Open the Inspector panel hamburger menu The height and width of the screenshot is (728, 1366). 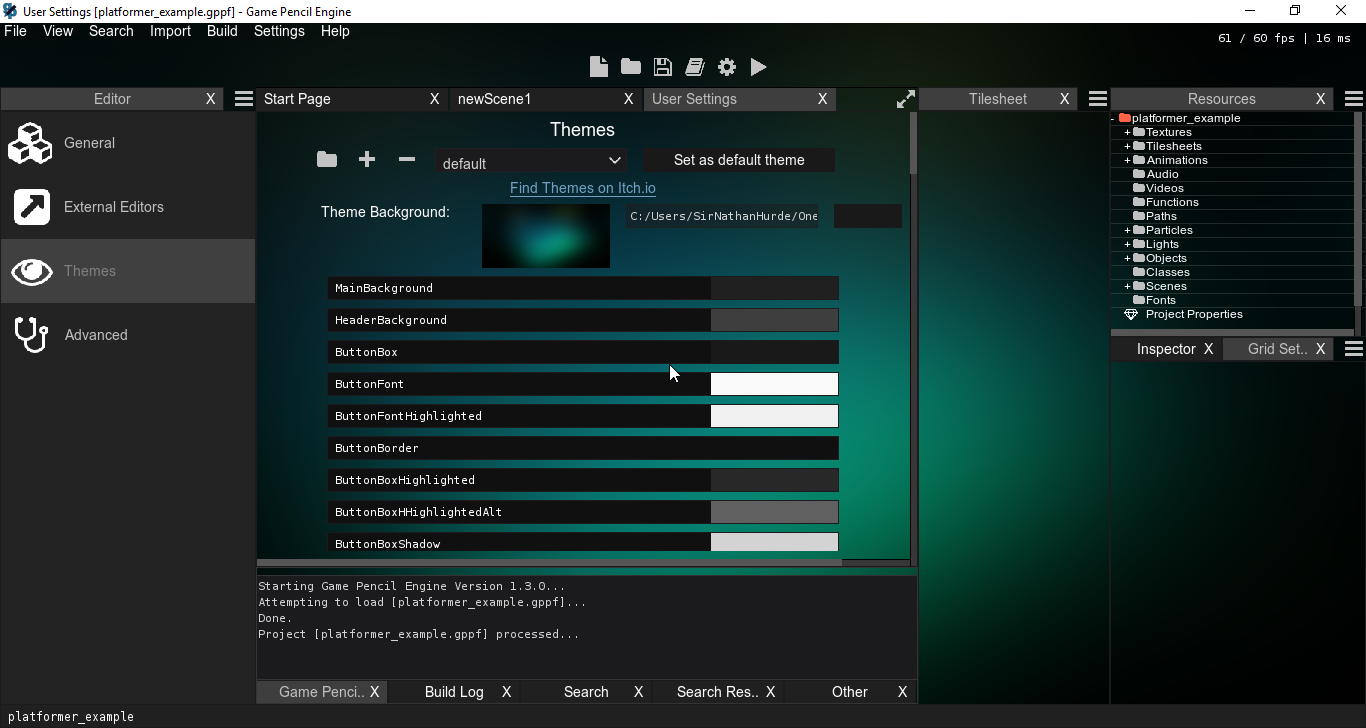(x=1353, y=349)
